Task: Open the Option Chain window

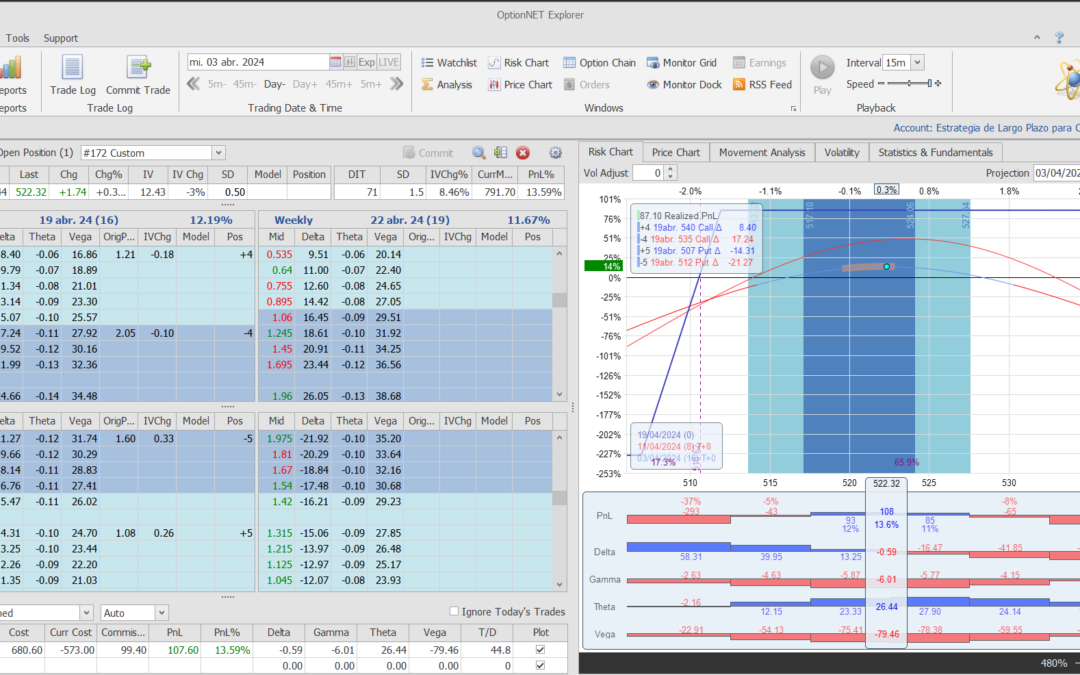Action: point(599,63)
